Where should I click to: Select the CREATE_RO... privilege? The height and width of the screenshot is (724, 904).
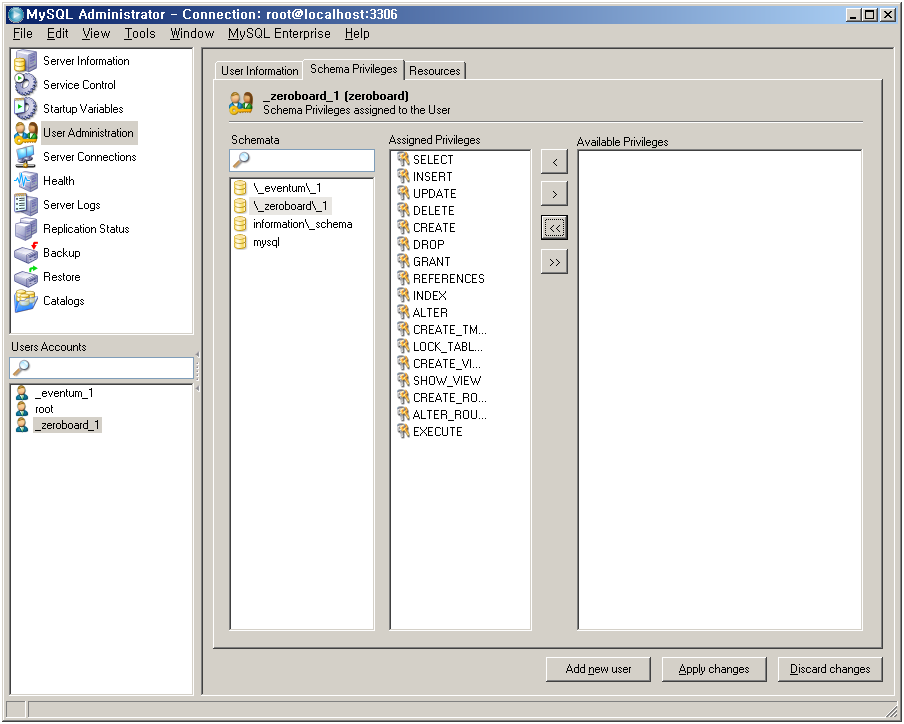pos(443,398)
